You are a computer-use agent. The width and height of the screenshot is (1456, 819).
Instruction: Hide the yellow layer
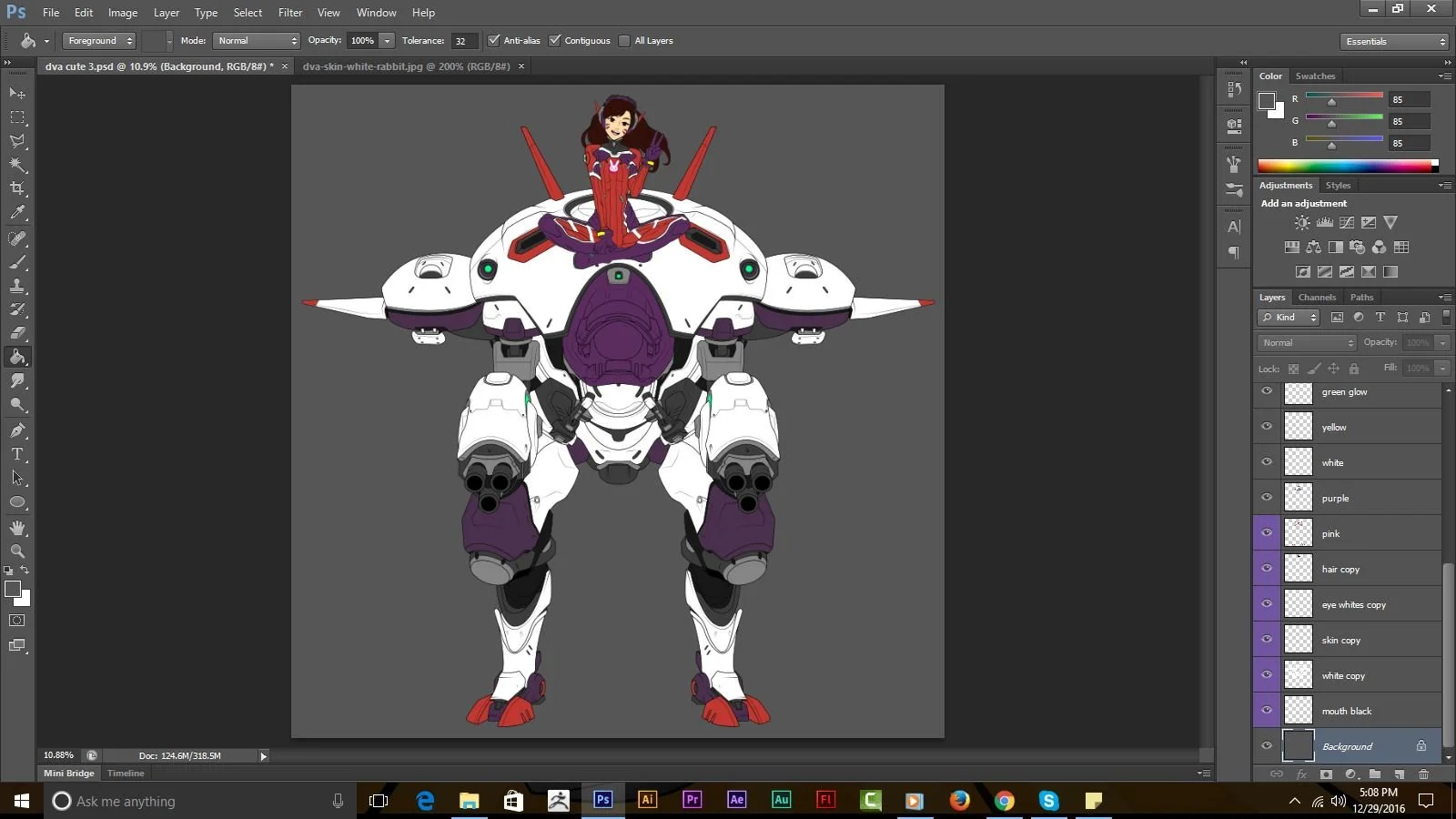(x=1267, y=426)
